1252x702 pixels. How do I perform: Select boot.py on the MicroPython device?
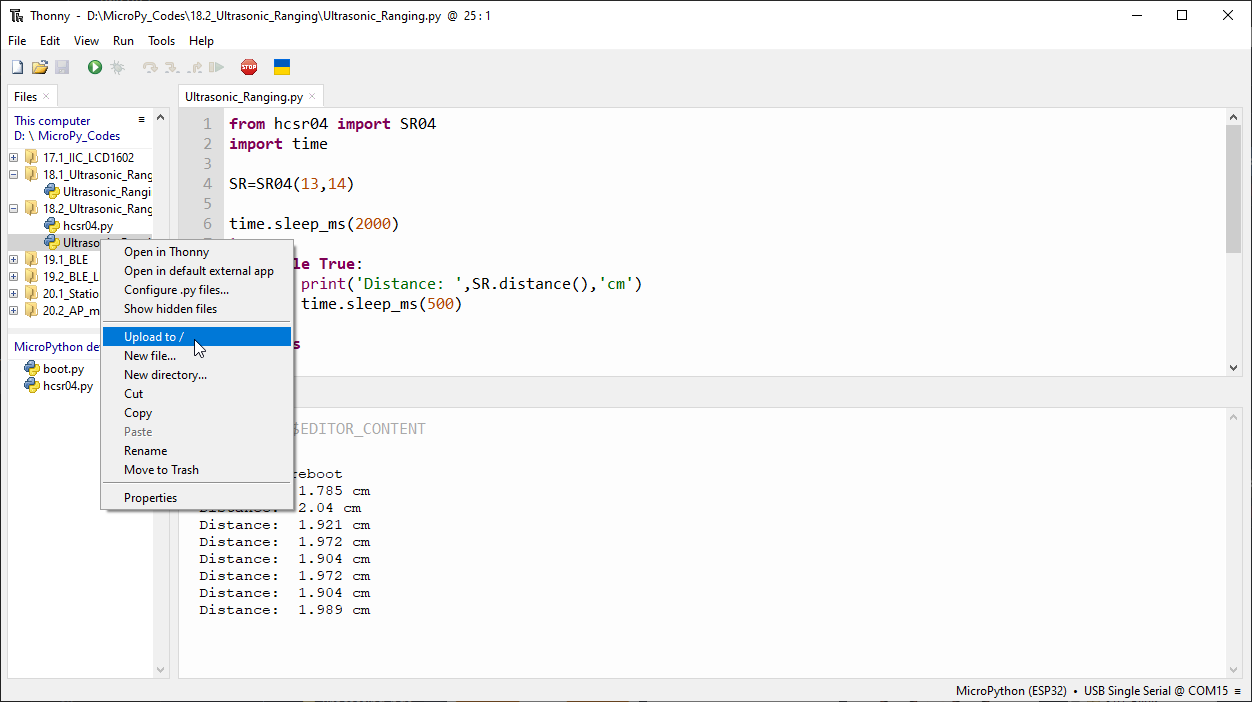(x=63, y=369)
